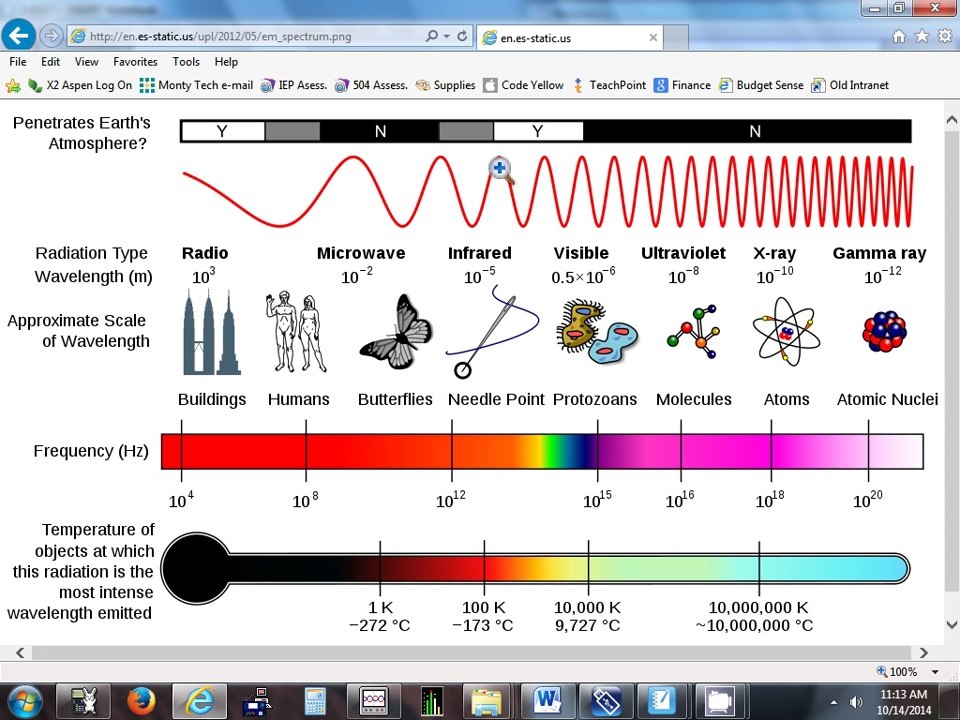The width and height of the screenshot is (960, 720).
Task: Click the Atomic Nuclei image
Action: (x=884, y=331)
